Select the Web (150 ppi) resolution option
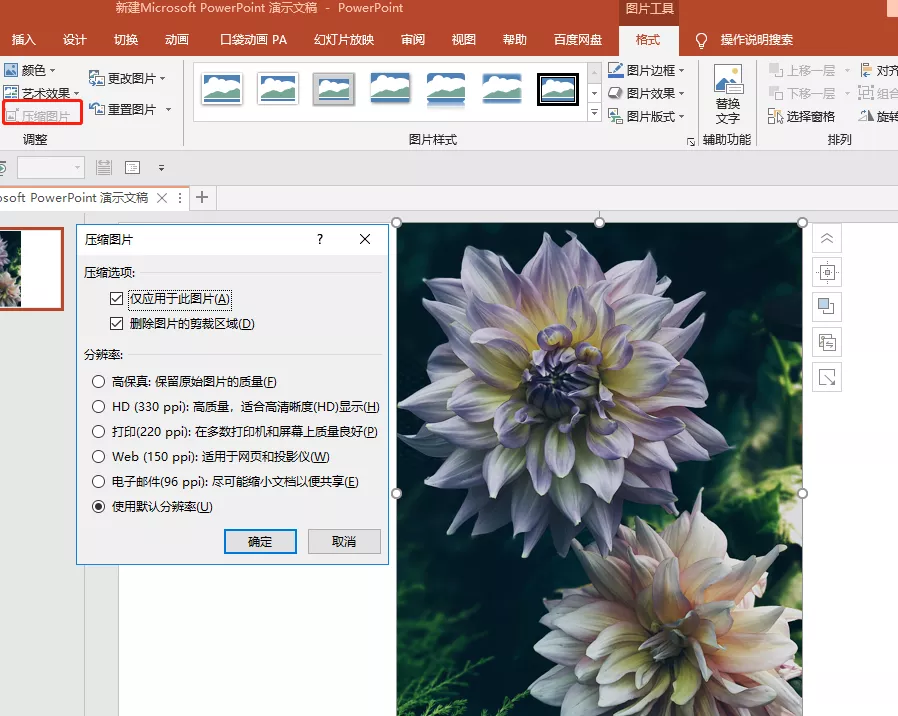Viewport: 898px width, 716px height. click(99, 456)
